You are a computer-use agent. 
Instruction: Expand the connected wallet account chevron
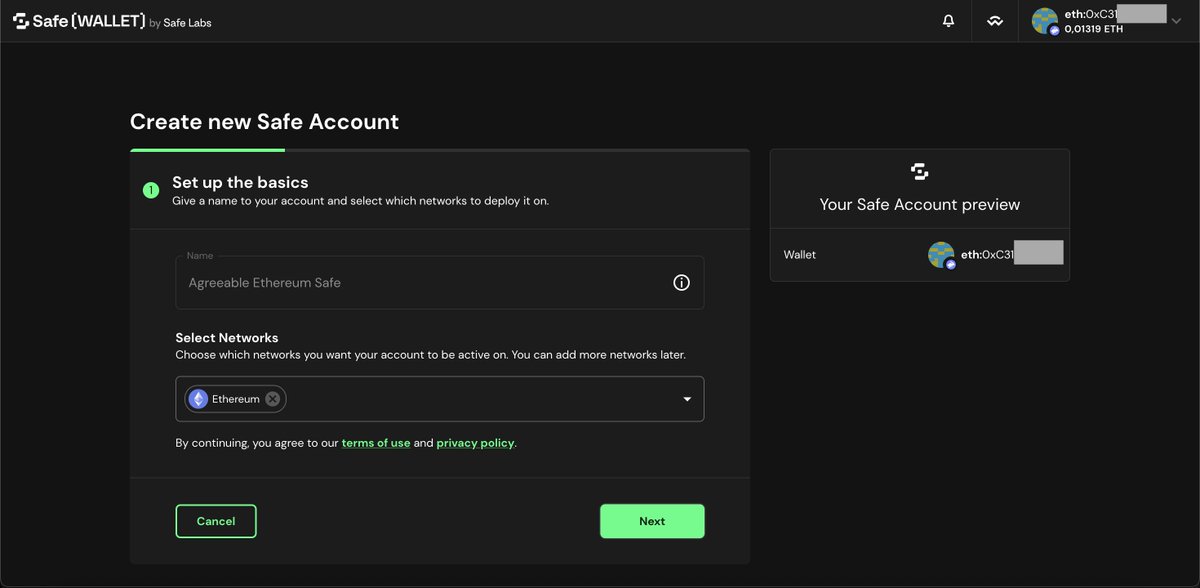pyautogui.click(x=1175, y=21)
